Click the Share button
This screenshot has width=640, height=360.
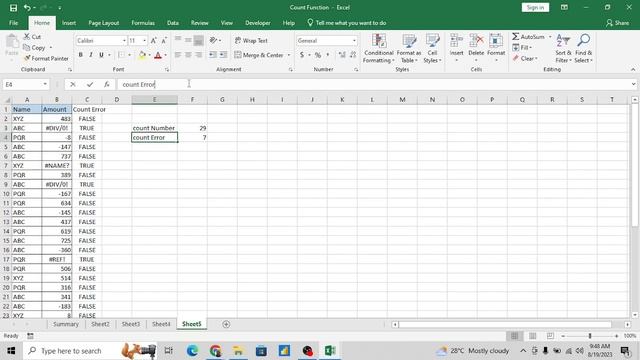pyautogui.click(x=617, y=23)
